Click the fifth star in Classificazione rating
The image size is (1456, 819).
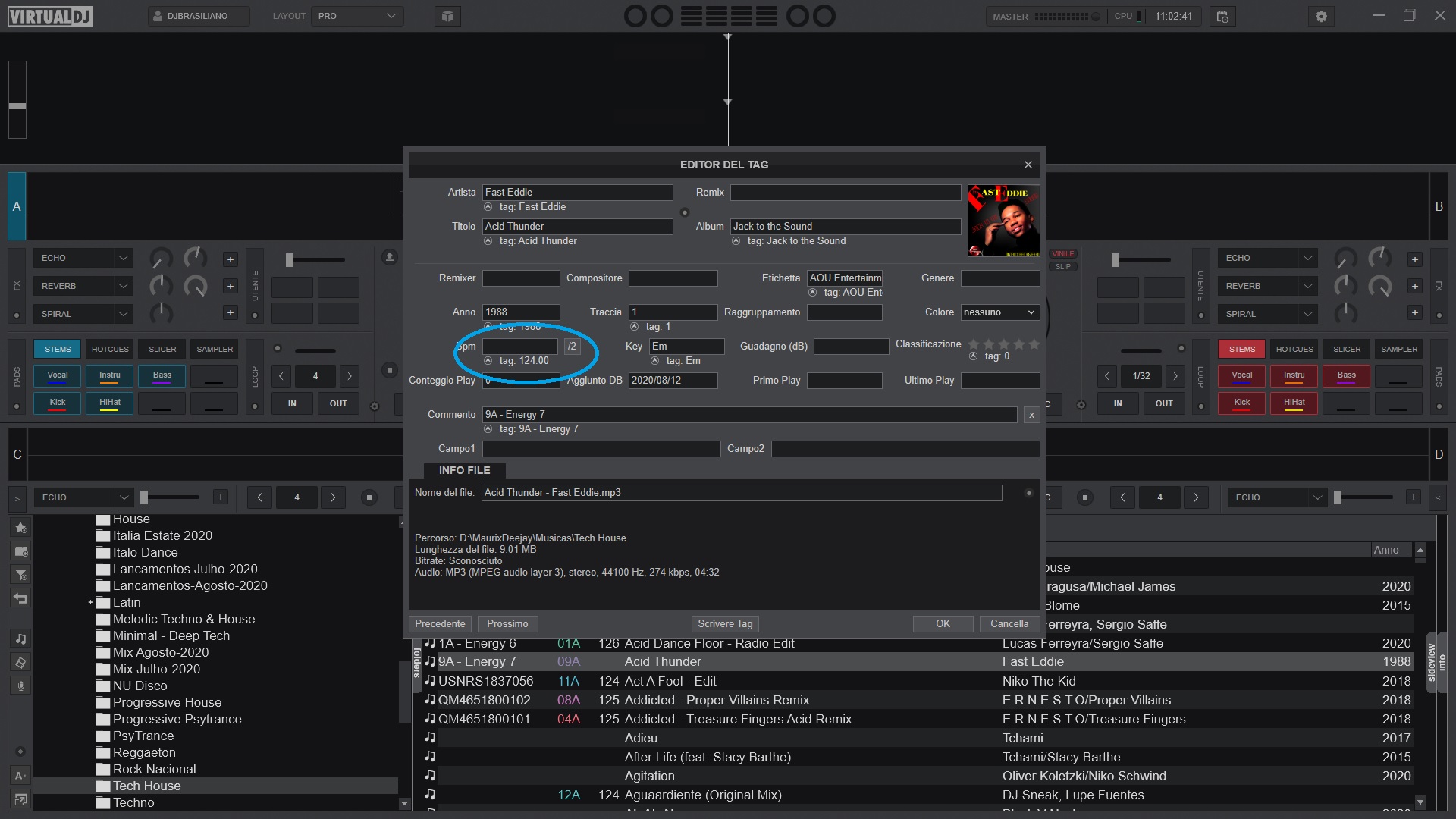point(1034,344)
